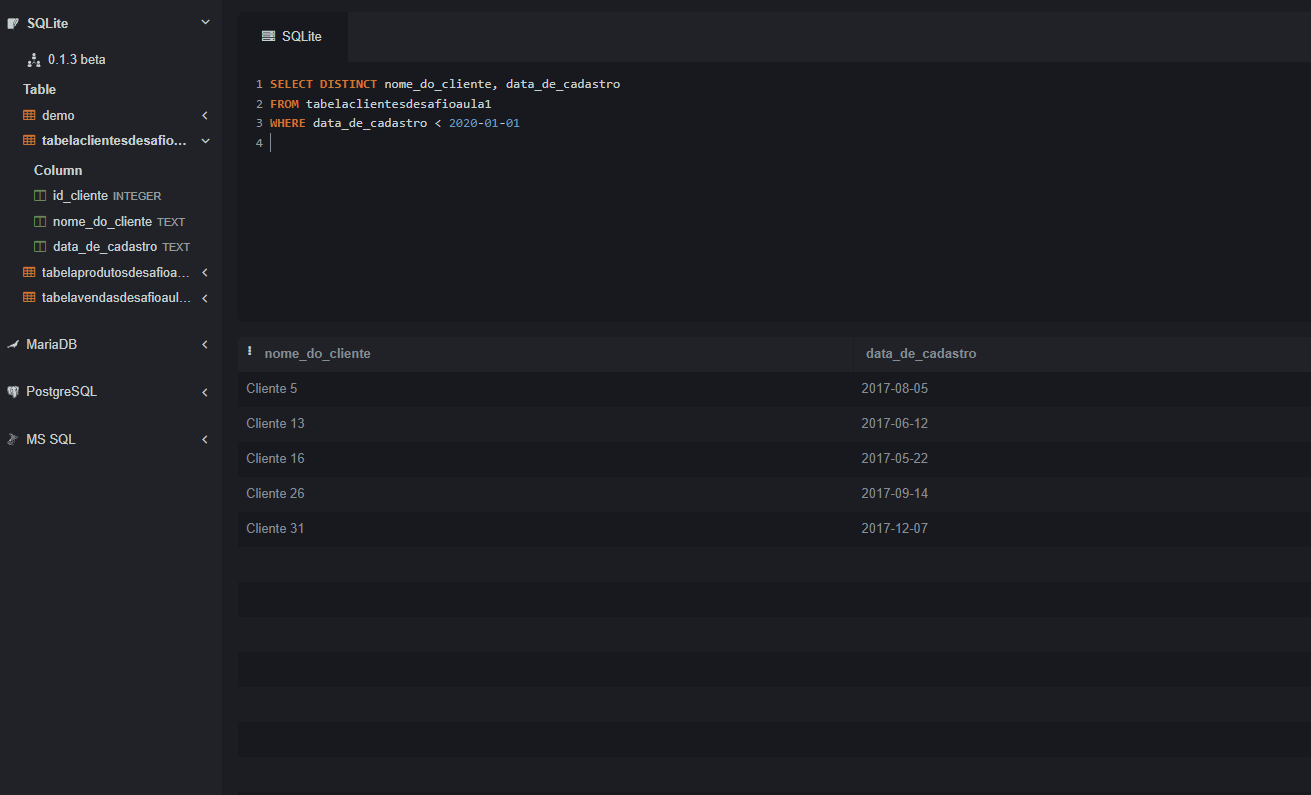
Task: Expand the demo table chevron
Action: pyautogui.click(x=205, y=116)
